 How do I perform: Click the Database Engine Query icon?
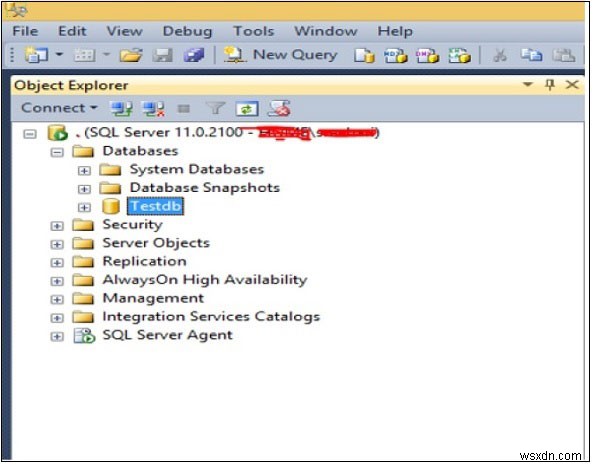[x=365, y=56]
